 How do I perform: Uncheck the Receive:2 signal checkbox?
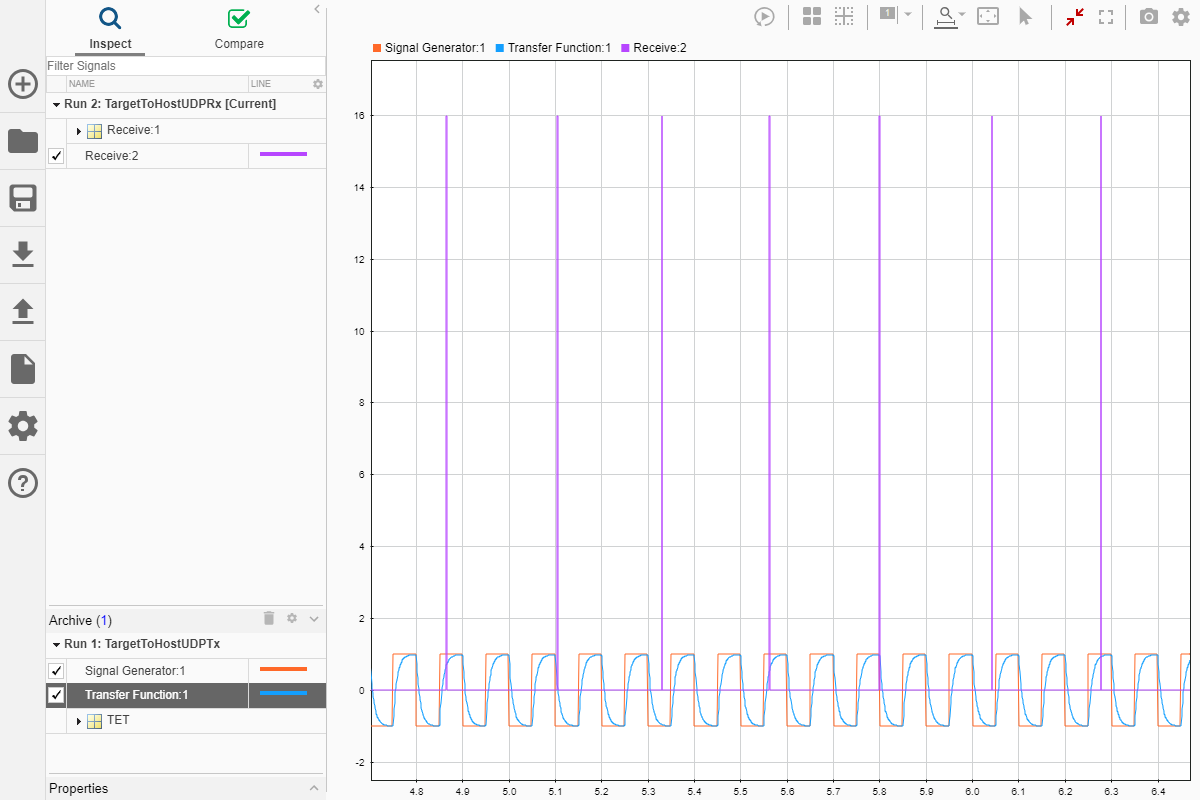coord(56,156)
